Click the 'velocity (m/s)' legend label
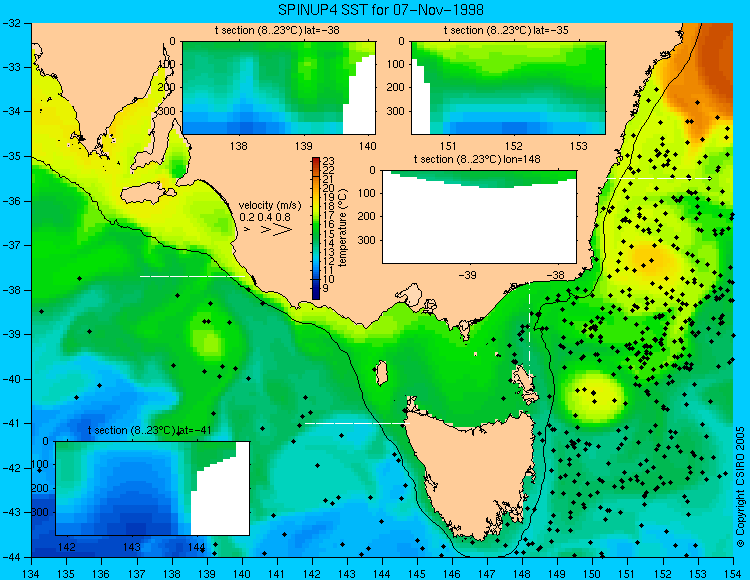This screenshot has width=750, height=580. point(270,206)
